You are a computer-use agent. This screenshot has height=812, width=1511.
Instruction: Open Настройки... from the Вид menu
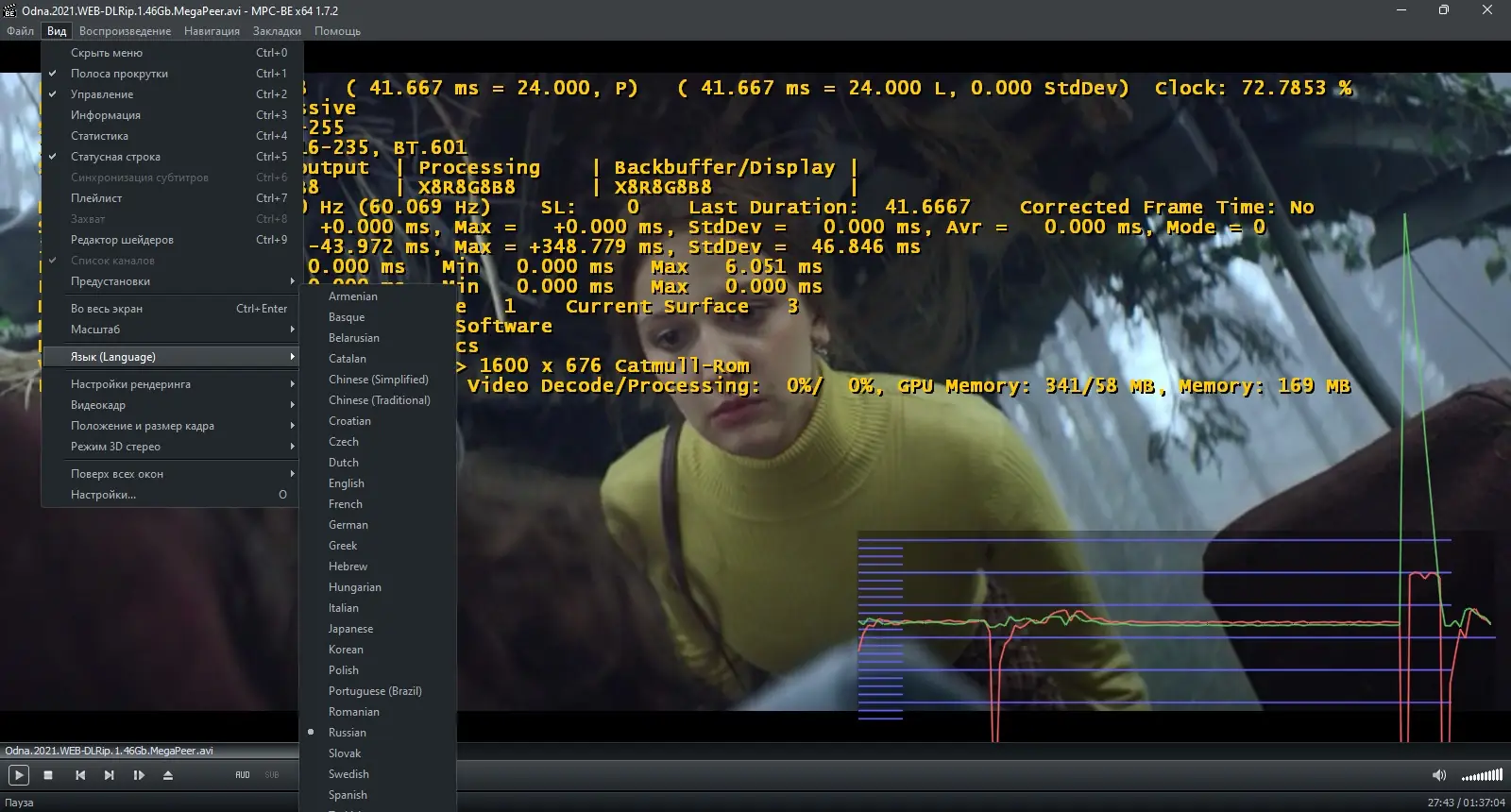click(171, 495)
